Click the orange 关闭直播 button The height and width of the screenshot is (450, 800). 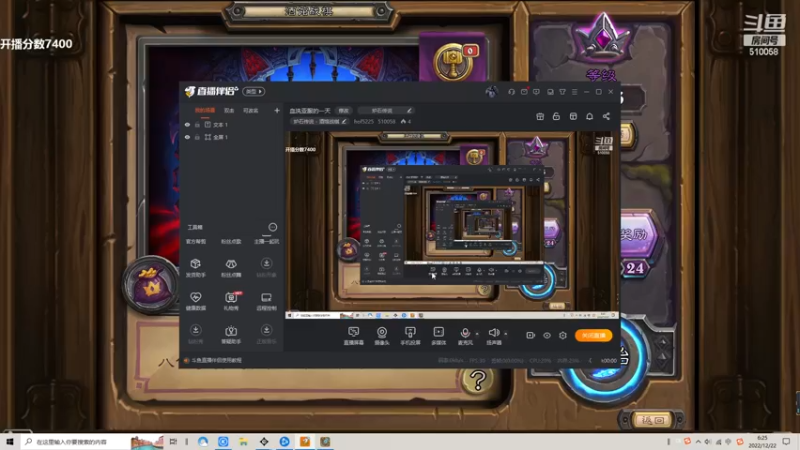(x=593, y=335)
